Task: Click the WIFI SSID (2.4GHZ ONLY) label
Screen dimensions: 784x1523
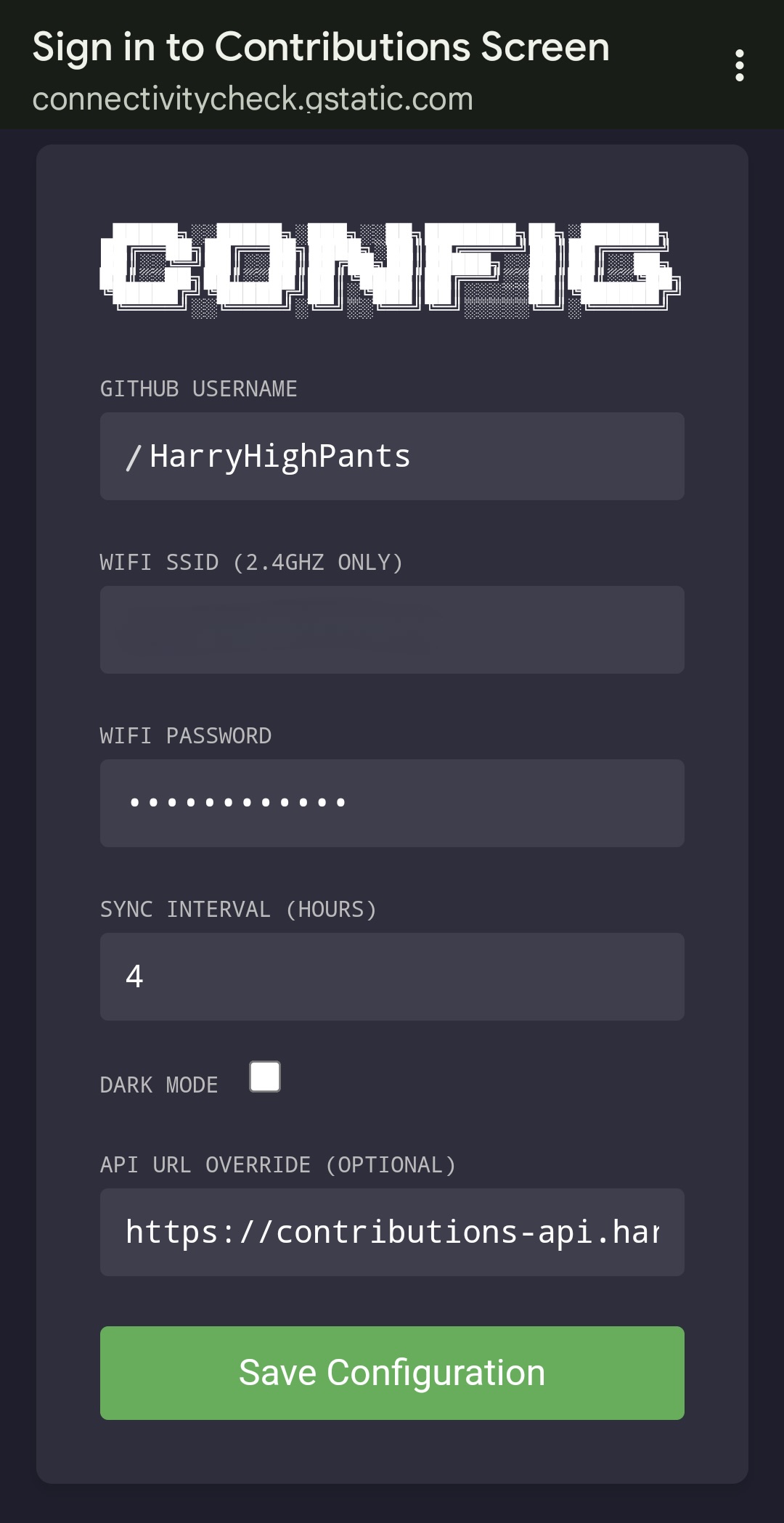Action: (x=251, y=563)
